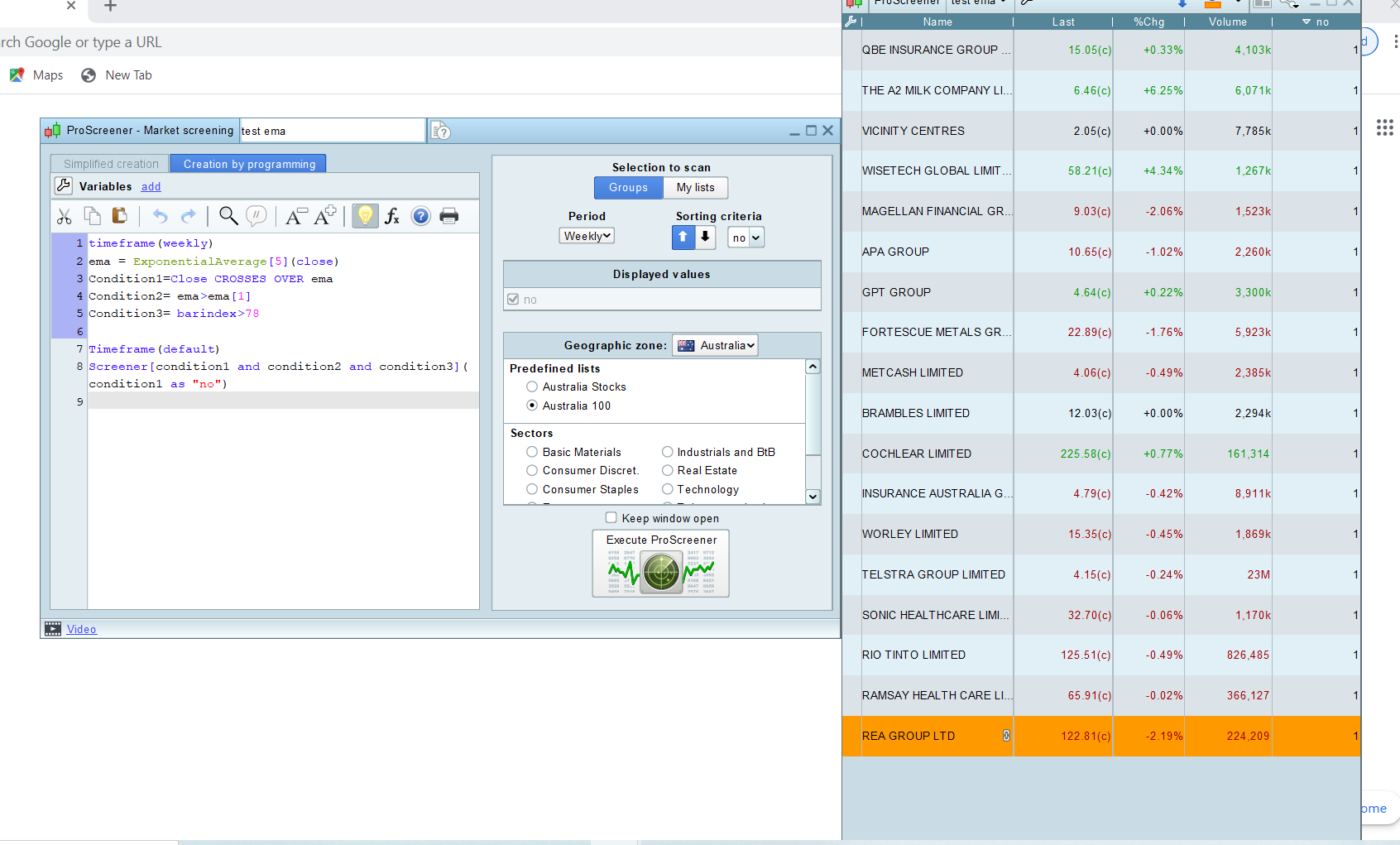Click the Execute ProScreener button
The height and width of the screenshot is (845, 1400).
coord(661,564)
